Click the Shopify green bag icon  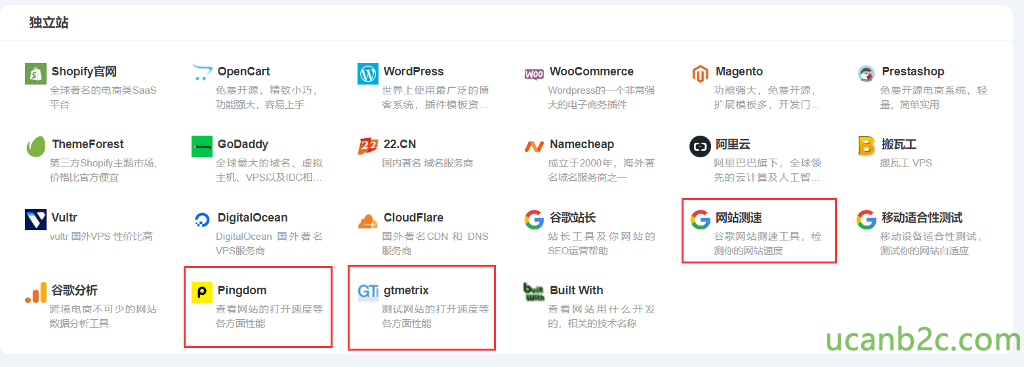coord(35,74)
